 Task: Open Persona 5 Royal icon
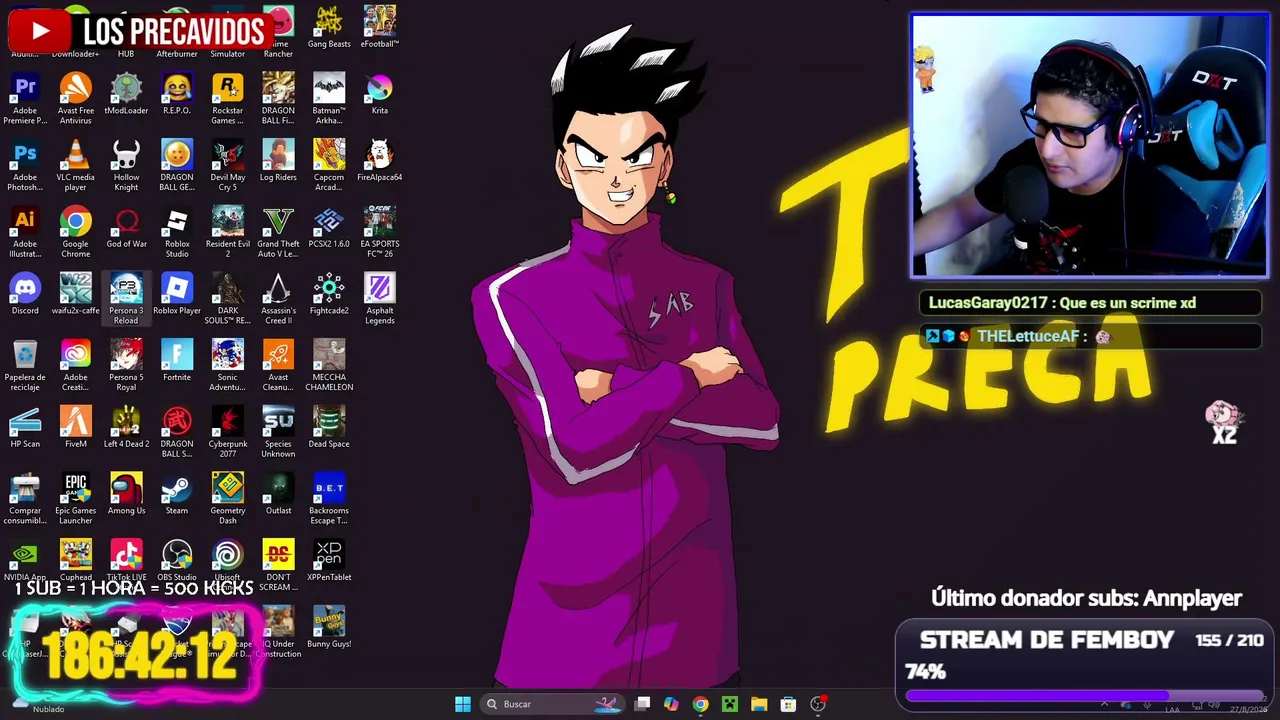click(126, 366)
